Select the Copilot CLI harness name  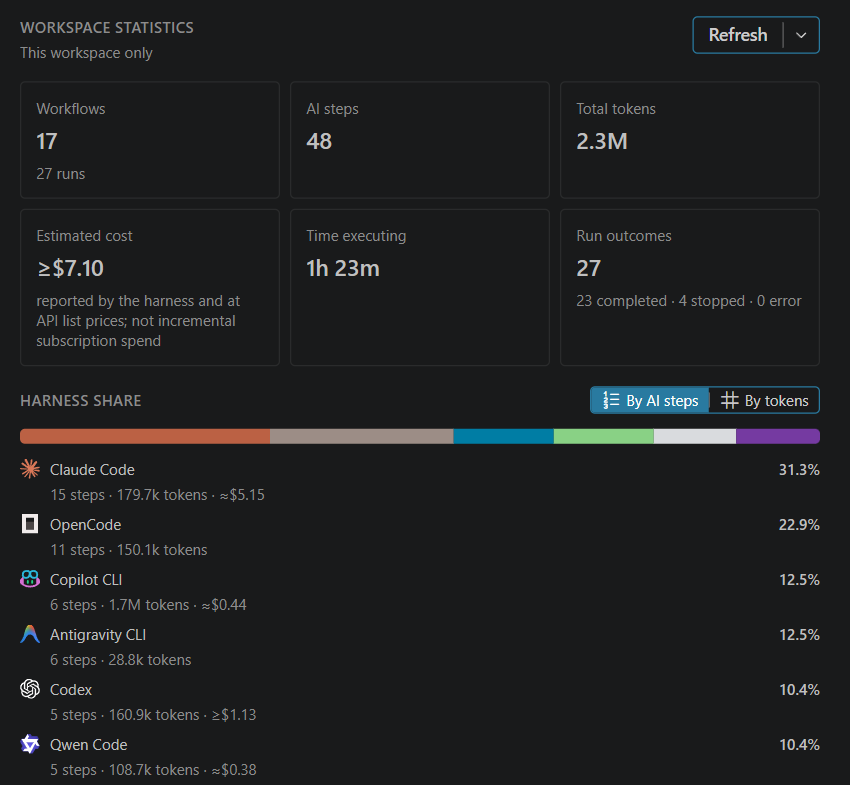click(x=86, y=580)
